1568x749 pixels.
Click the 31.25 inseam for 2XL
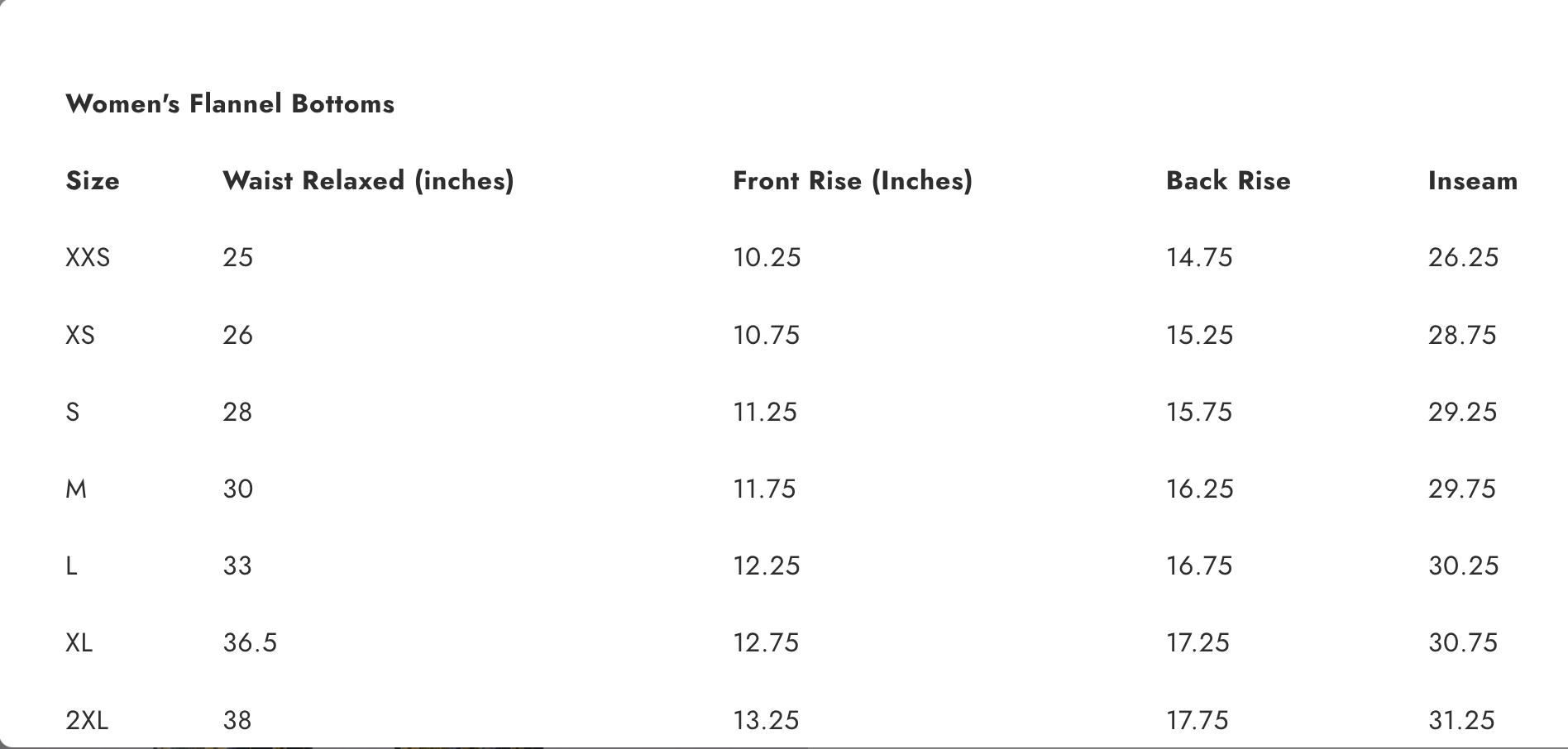[1461, 720]
